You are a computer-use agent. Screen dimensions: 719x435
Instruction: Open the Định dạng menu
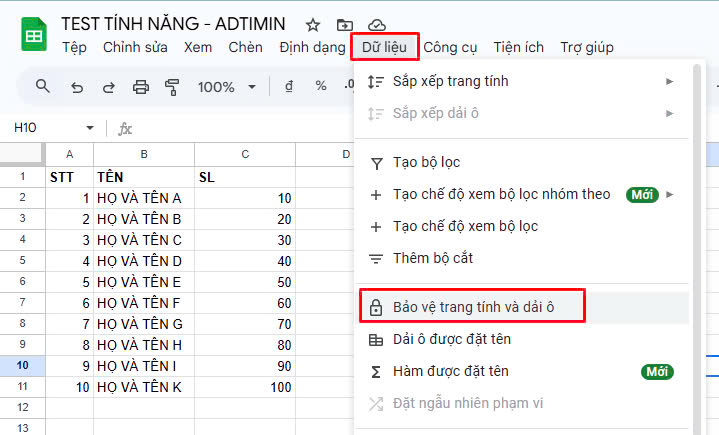(312, 47)
